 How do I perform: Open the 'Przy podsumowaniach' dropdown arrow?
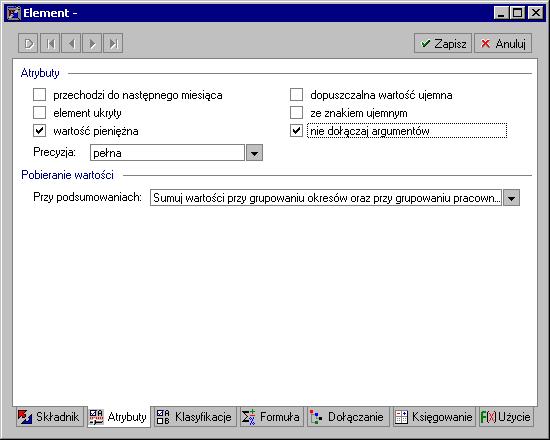[511, 198]
